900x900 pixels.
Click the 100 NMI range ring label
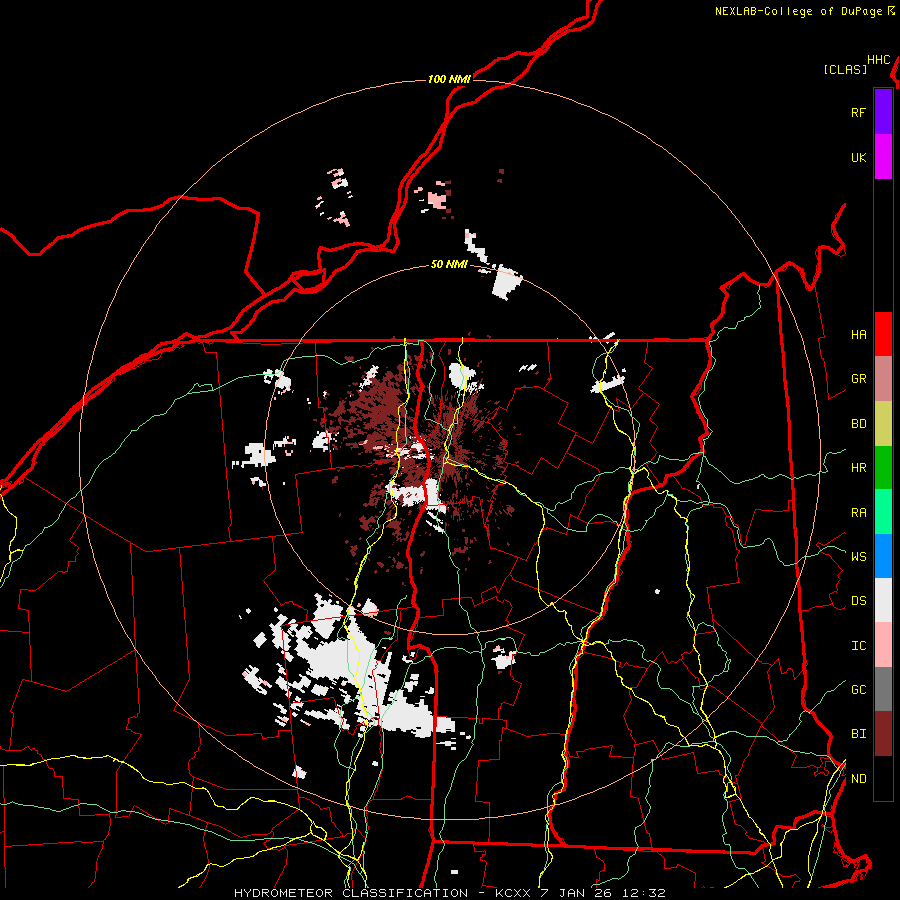tap(449, 79)
